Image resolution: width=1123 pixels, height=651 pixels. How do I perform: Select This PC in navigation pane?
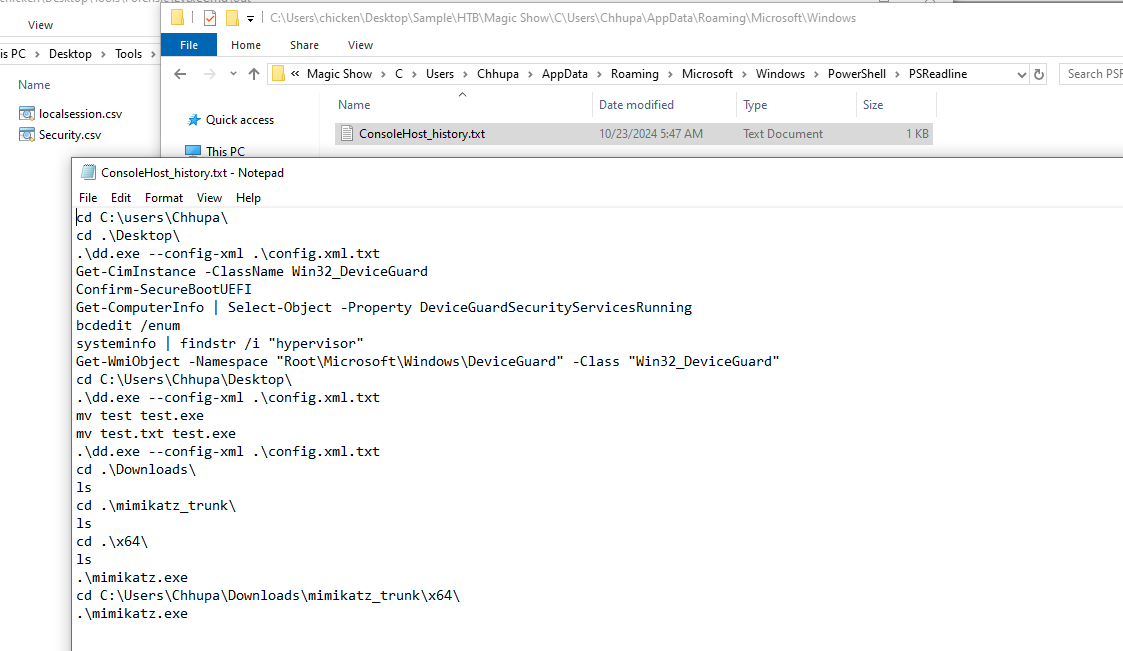click(x=225, y=152)
